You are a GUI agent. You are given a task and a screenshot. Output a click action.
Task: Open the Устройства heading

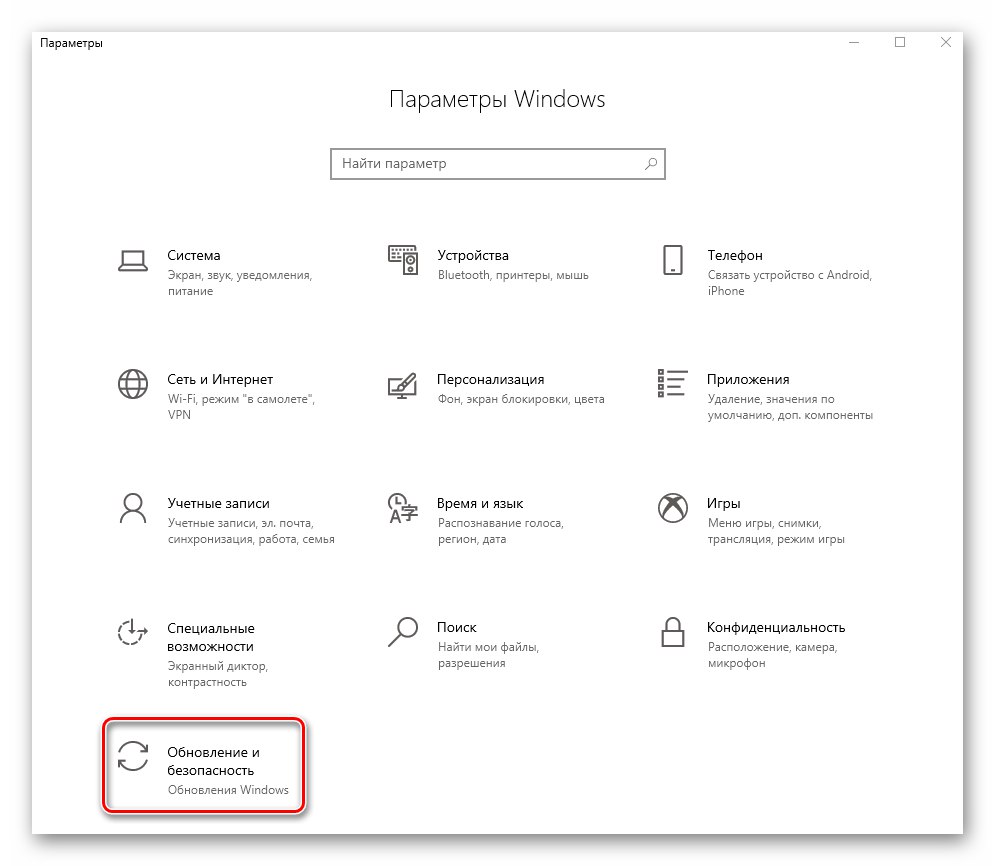(473, 255)
